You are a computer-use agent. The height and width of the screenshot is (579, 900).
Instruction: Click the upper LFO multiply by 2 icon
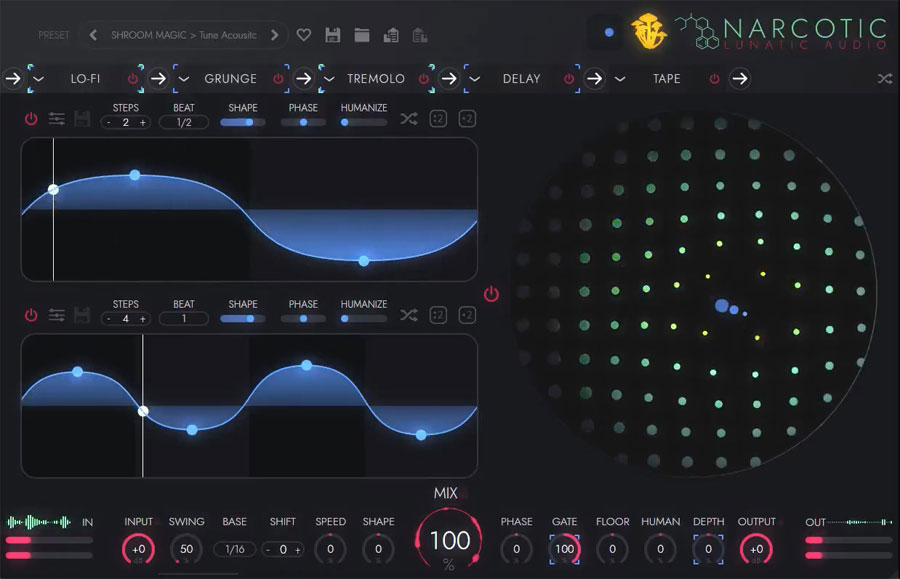click(467, 119)
